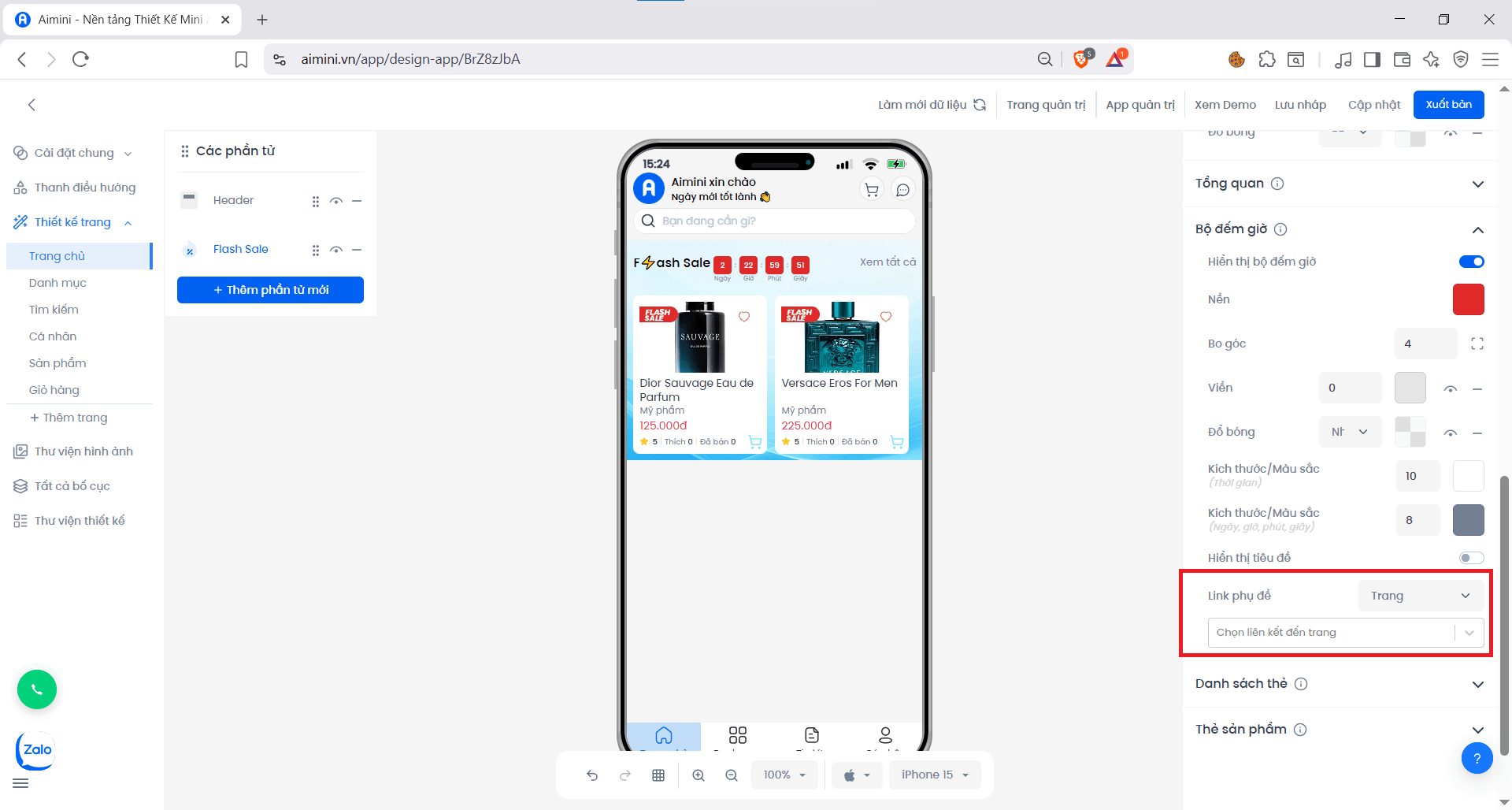Click the Bo góc value field
Screen dimensions: 1512x810
(x=1425, y=344)
